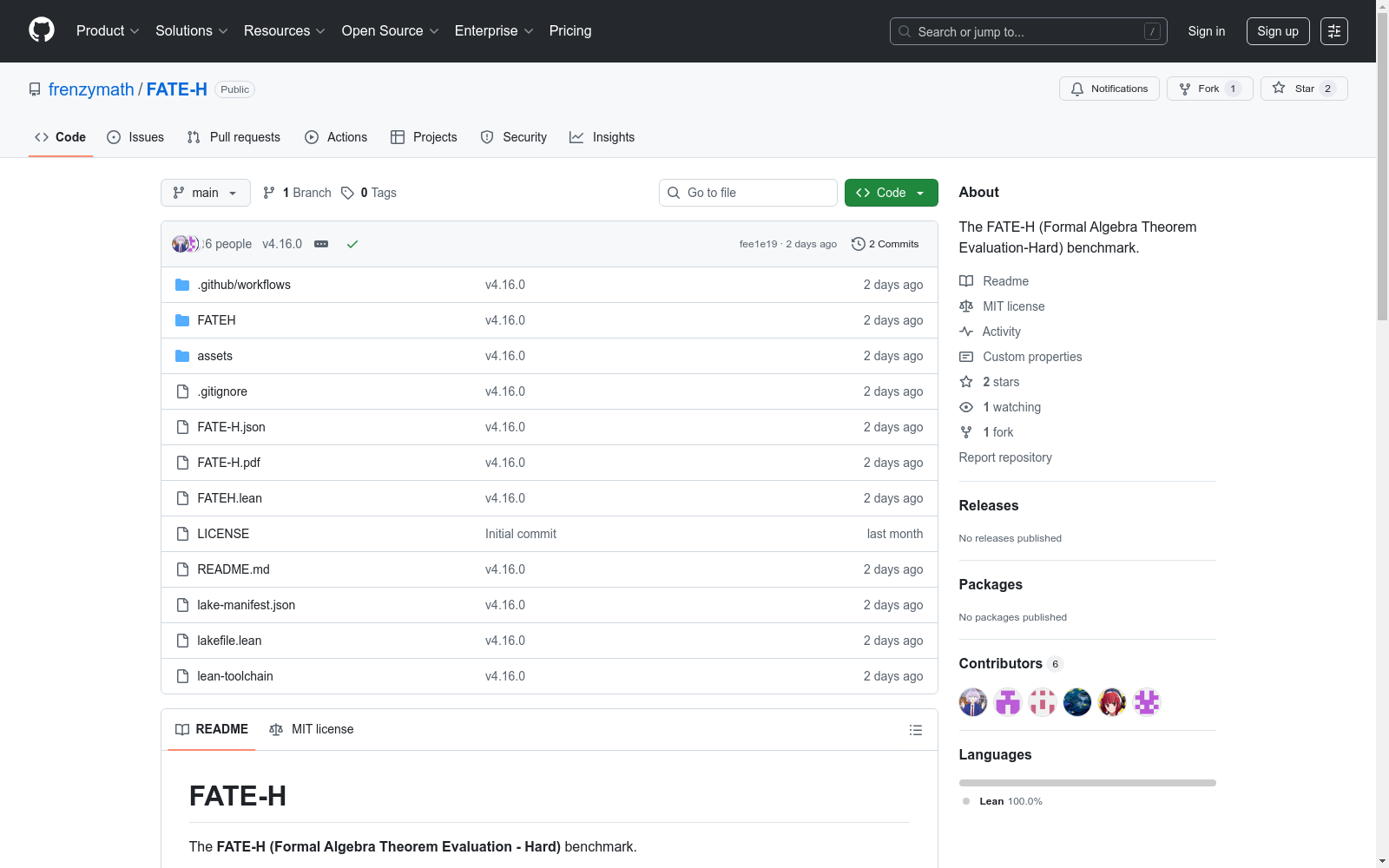Open first contributor avatar
The height and width of the screenshot is (868, 1389).
point(973,702)
